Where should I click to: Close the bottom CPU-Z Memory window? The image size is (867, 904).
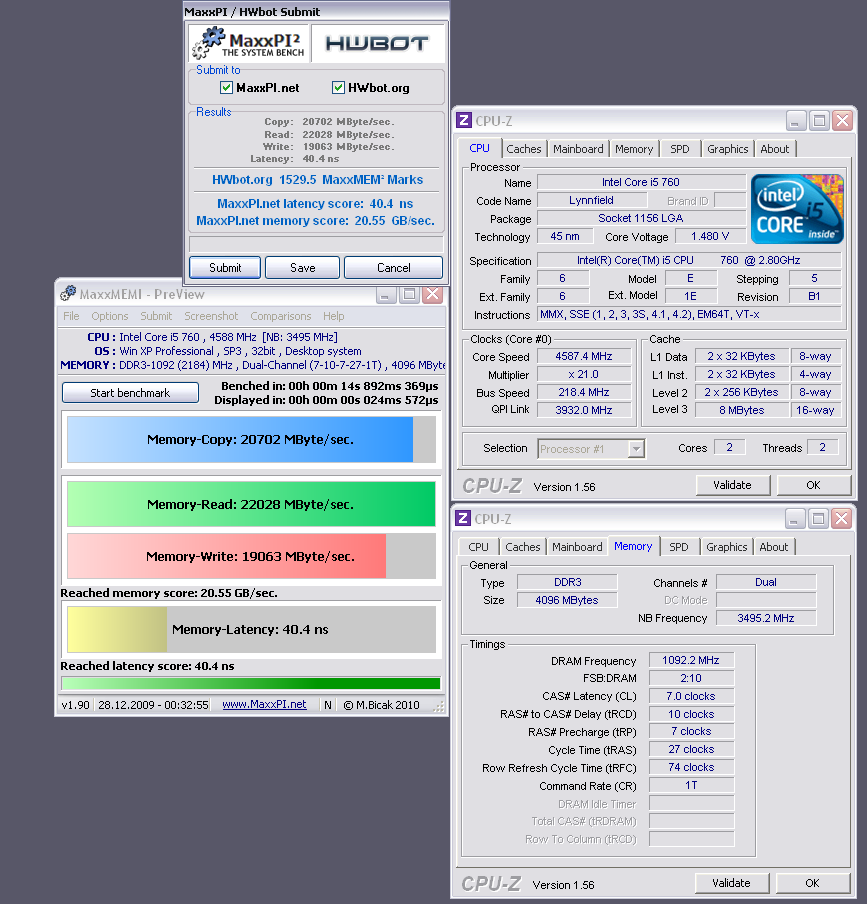click(841, 519)
